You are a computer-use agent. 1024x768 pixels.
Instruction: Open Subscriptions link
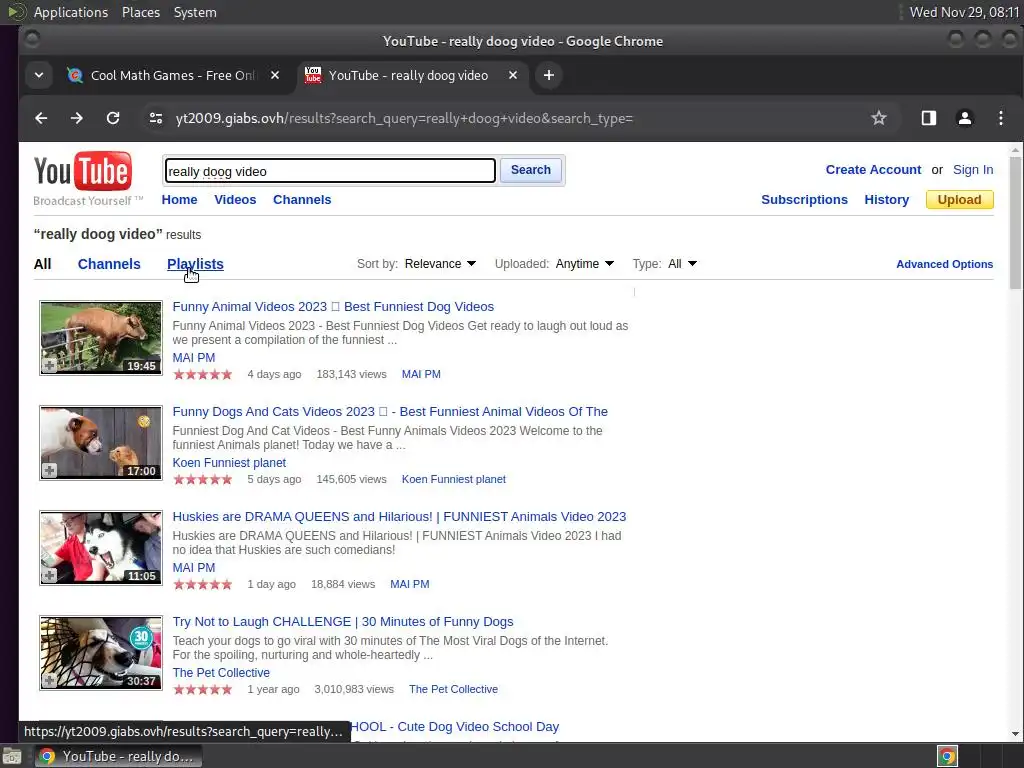coord(805,200)
